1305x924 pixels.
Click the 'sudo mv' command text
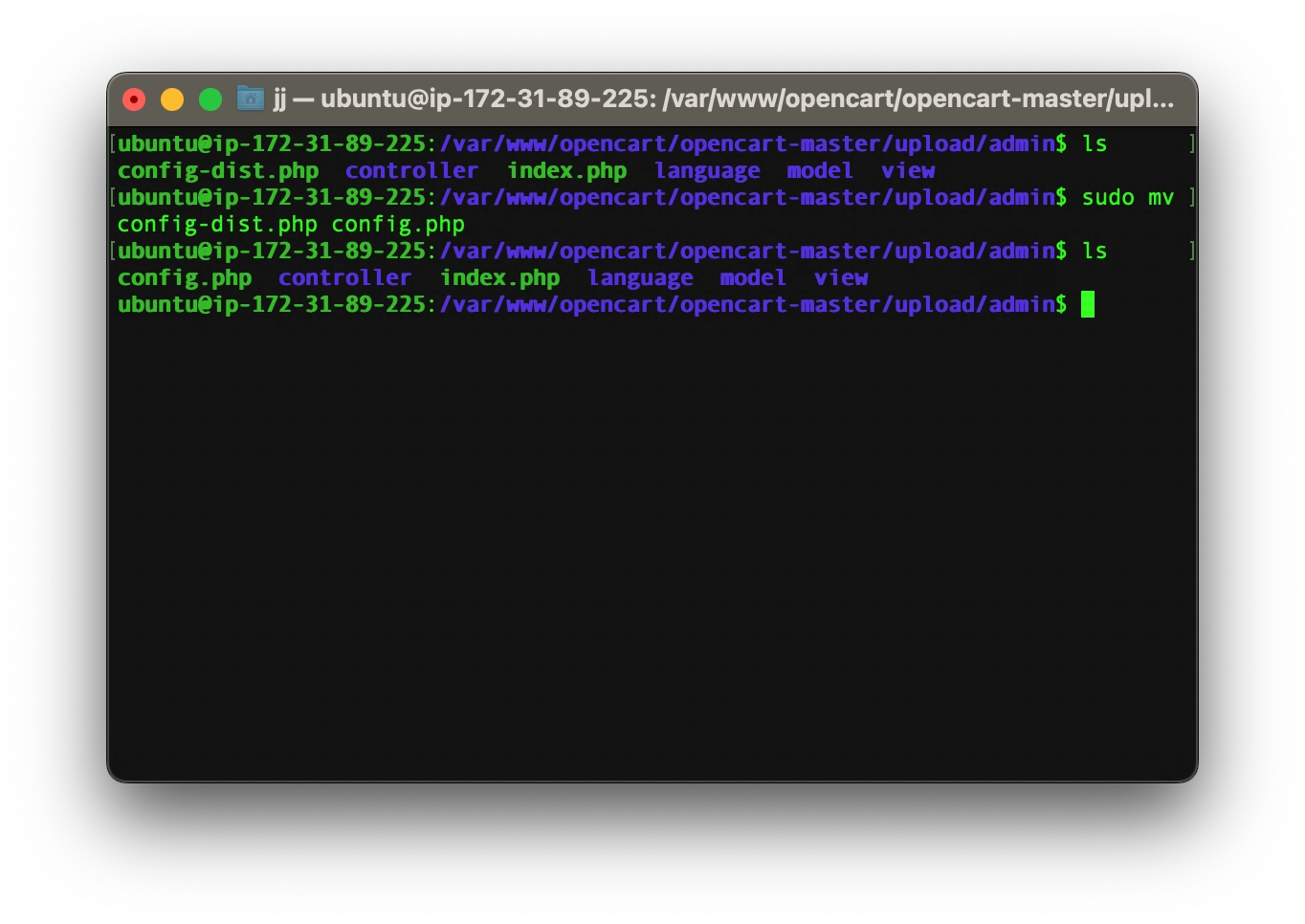[1128, 197]
